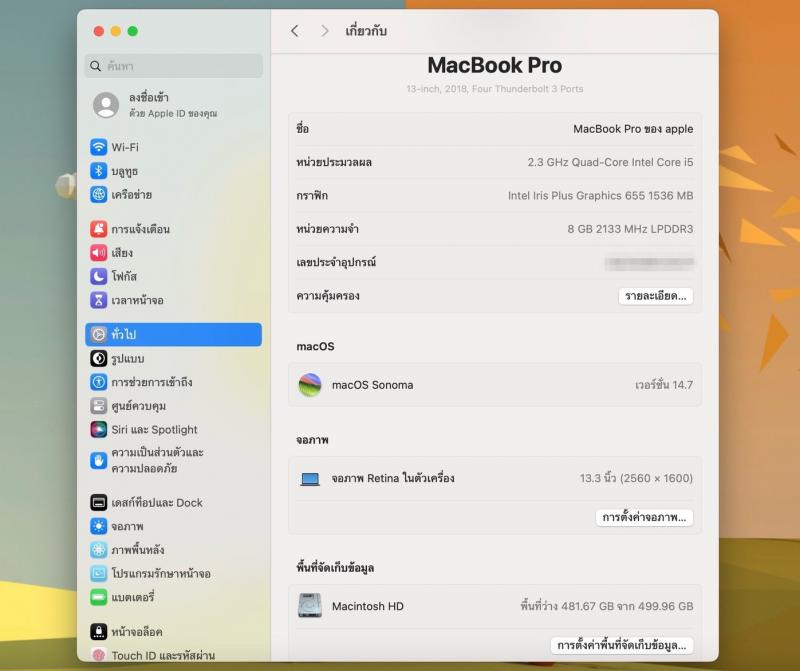800x671 pixels.
Task: Open the Desktop และ Dock icon
Action: [x=98, y=503]
